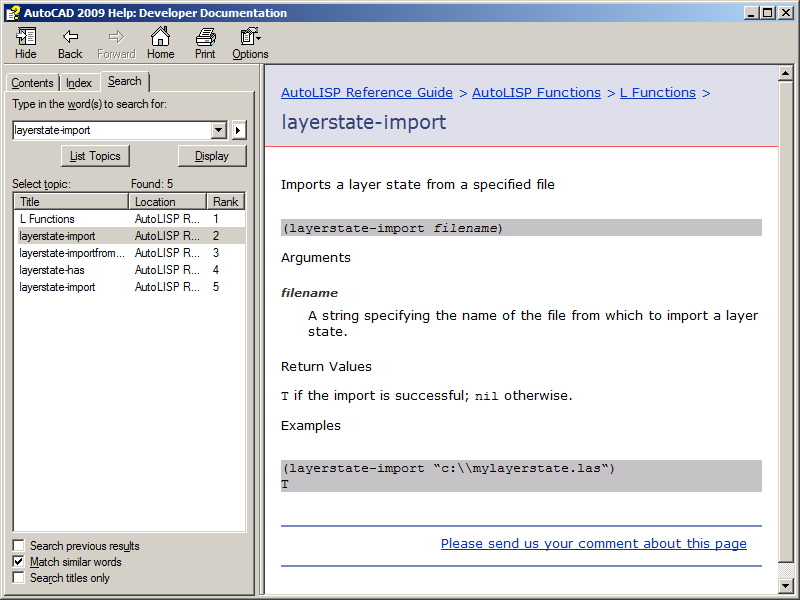Click the syntax line (layerstate-import filename)
Image resolution: width=800 pixels, height=600 pixels.
click(521, 228)
